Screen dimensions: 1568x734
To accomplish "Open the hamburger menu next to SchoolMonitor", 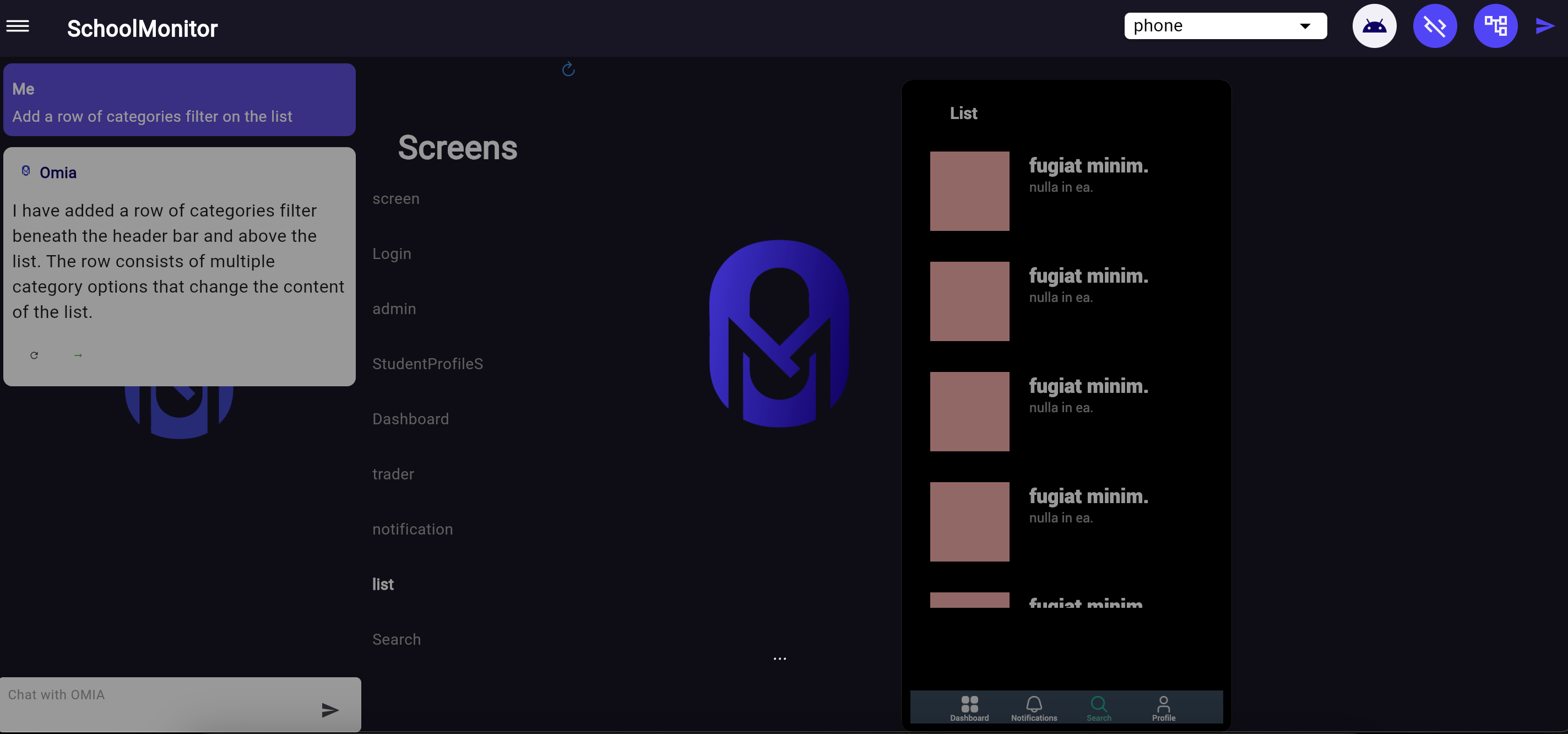I will click(18, 25).
